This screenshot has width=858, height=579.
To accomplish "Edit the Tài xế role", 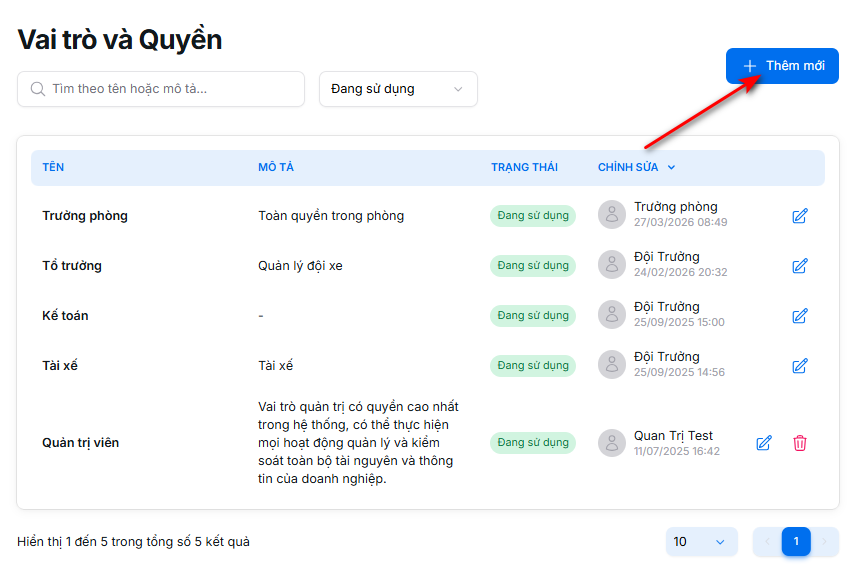I will tap(799, 366).
